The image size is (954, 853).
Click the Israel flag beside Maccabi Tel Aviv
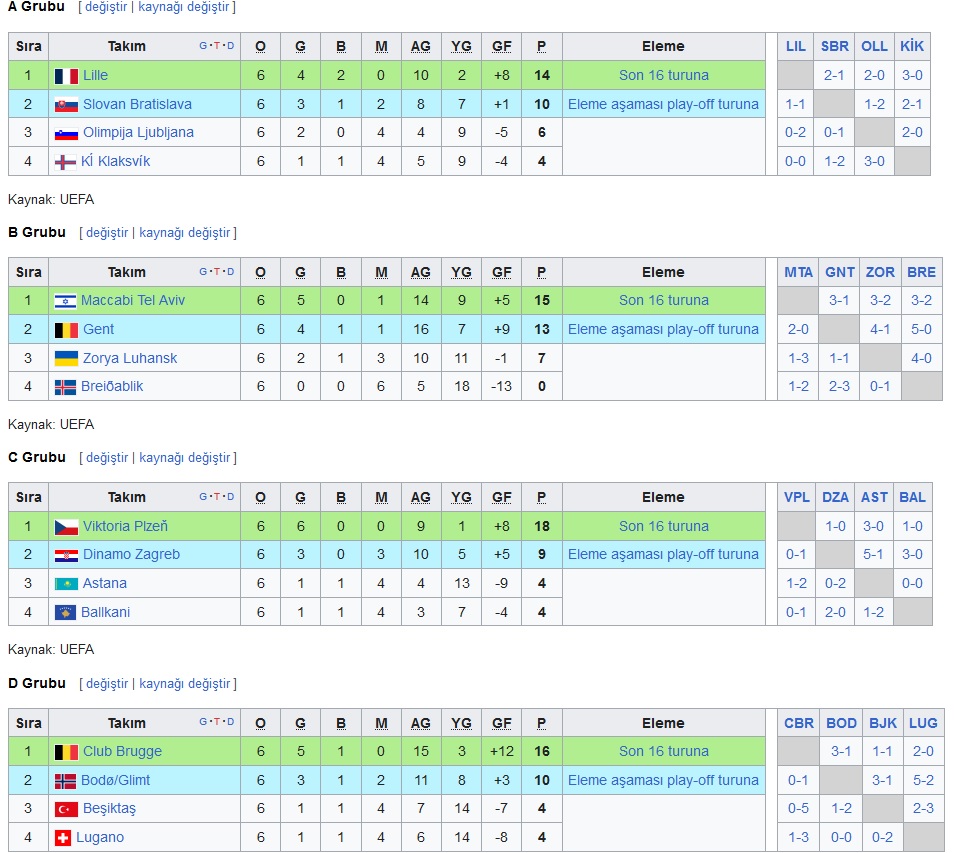click(x=65, y=301)
